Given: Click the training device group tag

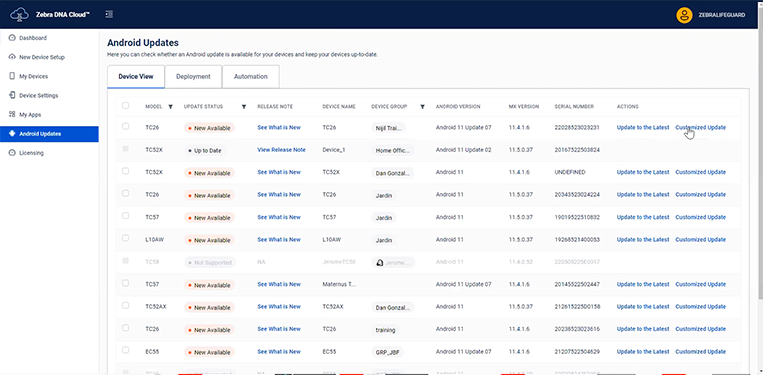Looking at the screenshot, I should tap(385, 330).
